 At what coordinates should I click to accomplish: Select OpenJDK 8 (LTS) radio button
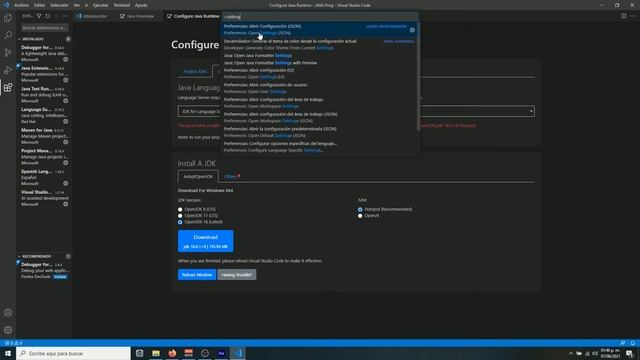pyautogui.click(x=180, y=209)
